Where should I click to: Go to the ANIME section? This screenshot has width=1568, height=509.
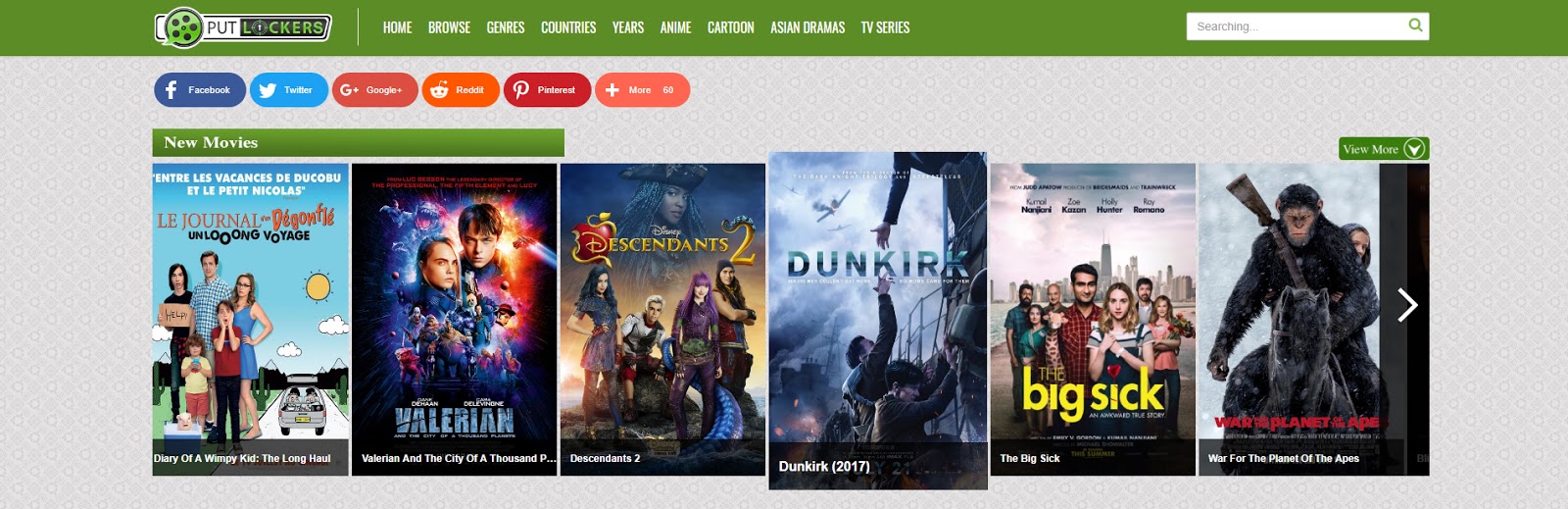(675, 27)
